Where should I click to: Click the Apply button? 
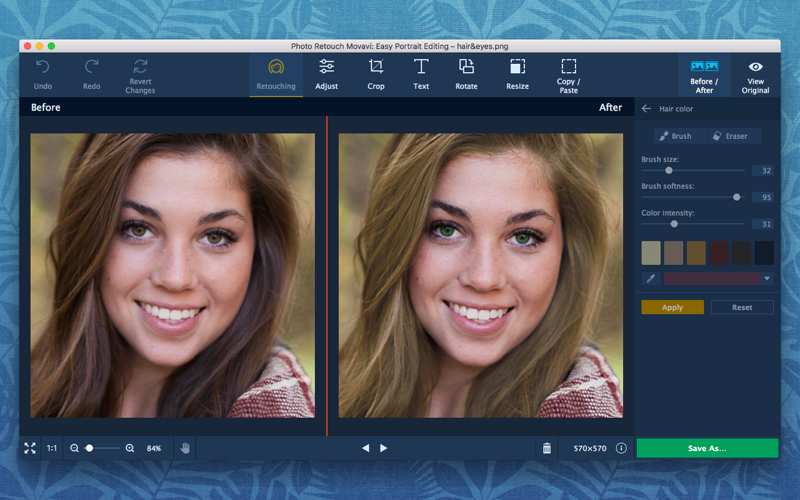[672, 307]
